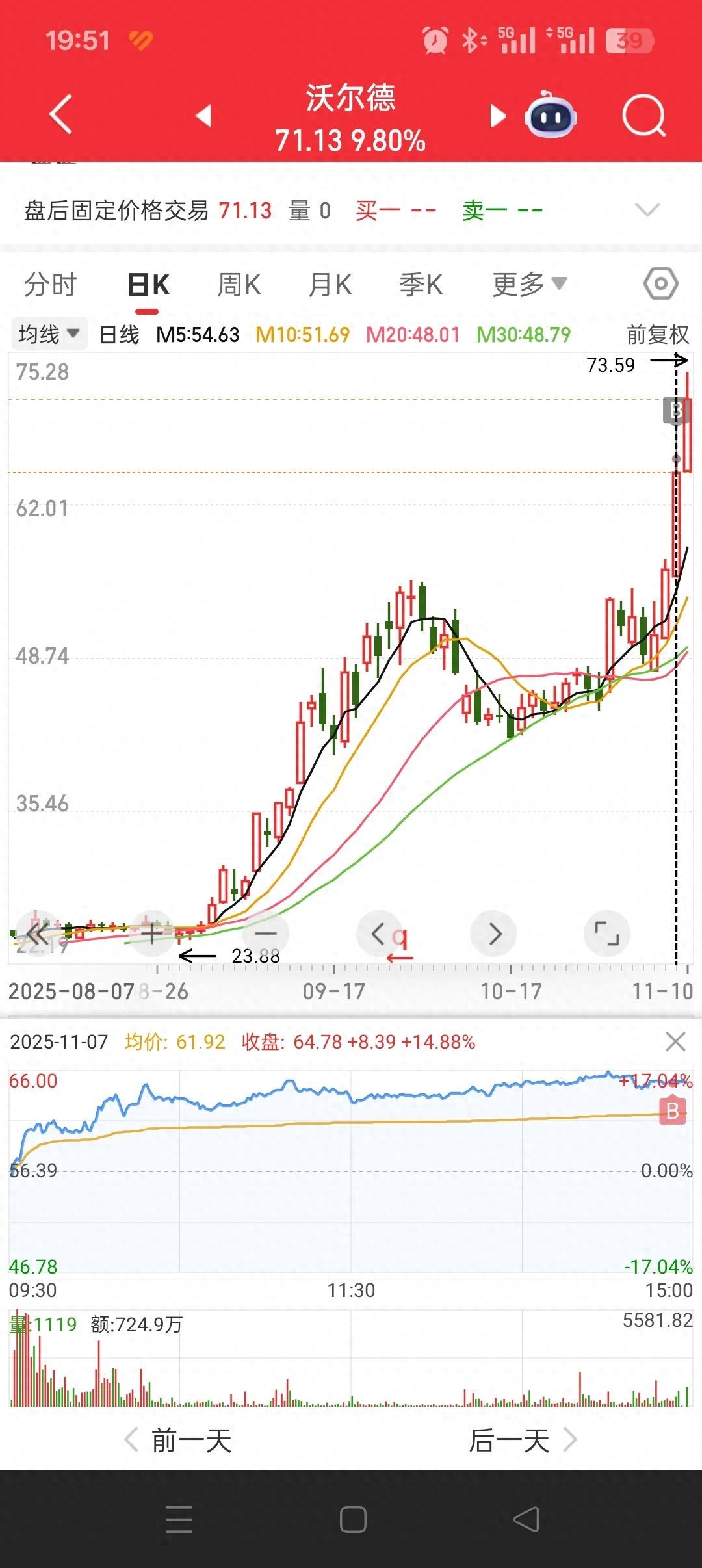Switch to previous stock triangle
Screen dimensions: 702x1568
coord(204,116)
